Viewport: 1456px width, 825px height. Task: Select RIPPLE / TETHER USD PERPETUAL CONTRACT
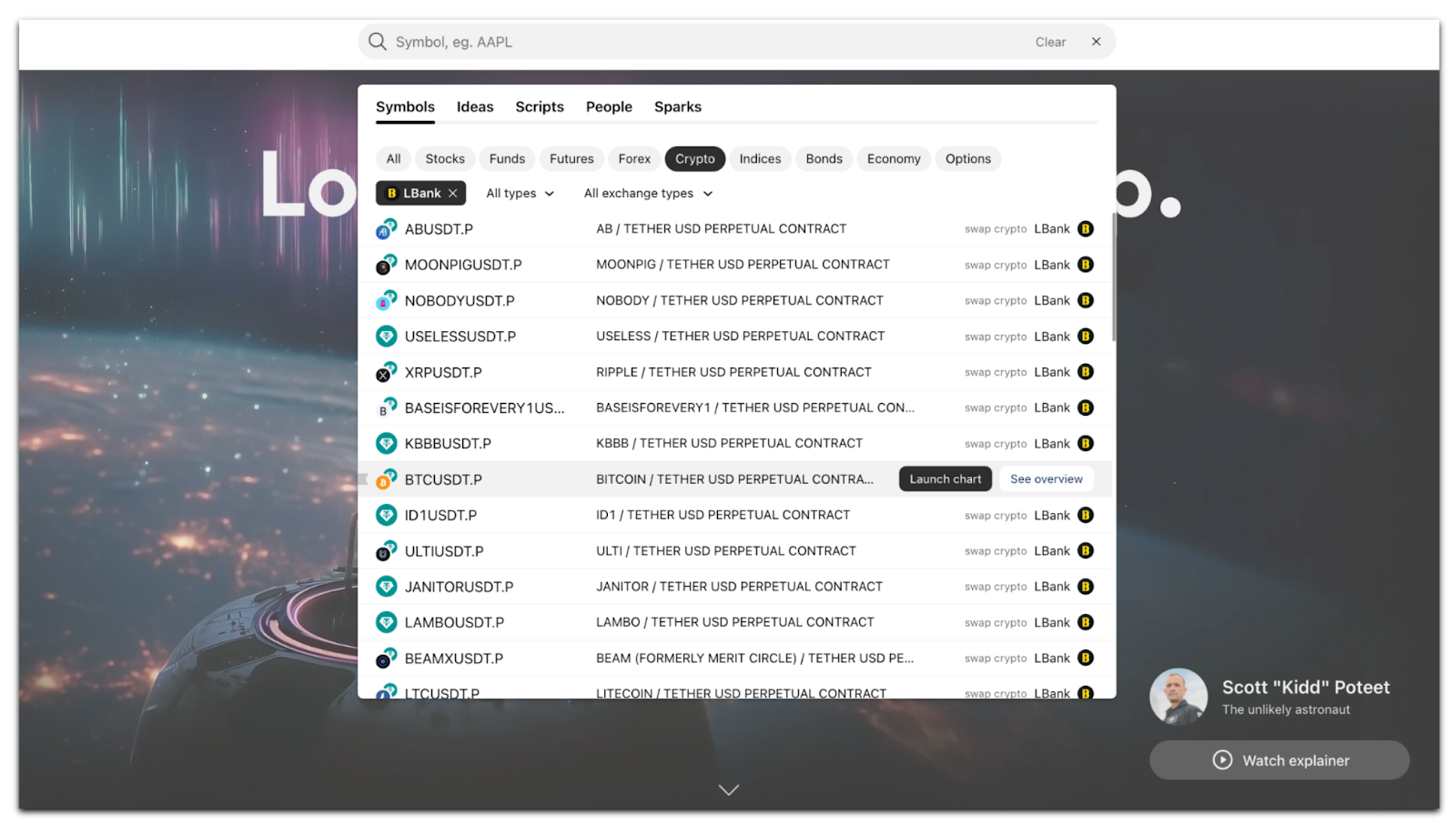pyautogui.click(x=733, y=372)
